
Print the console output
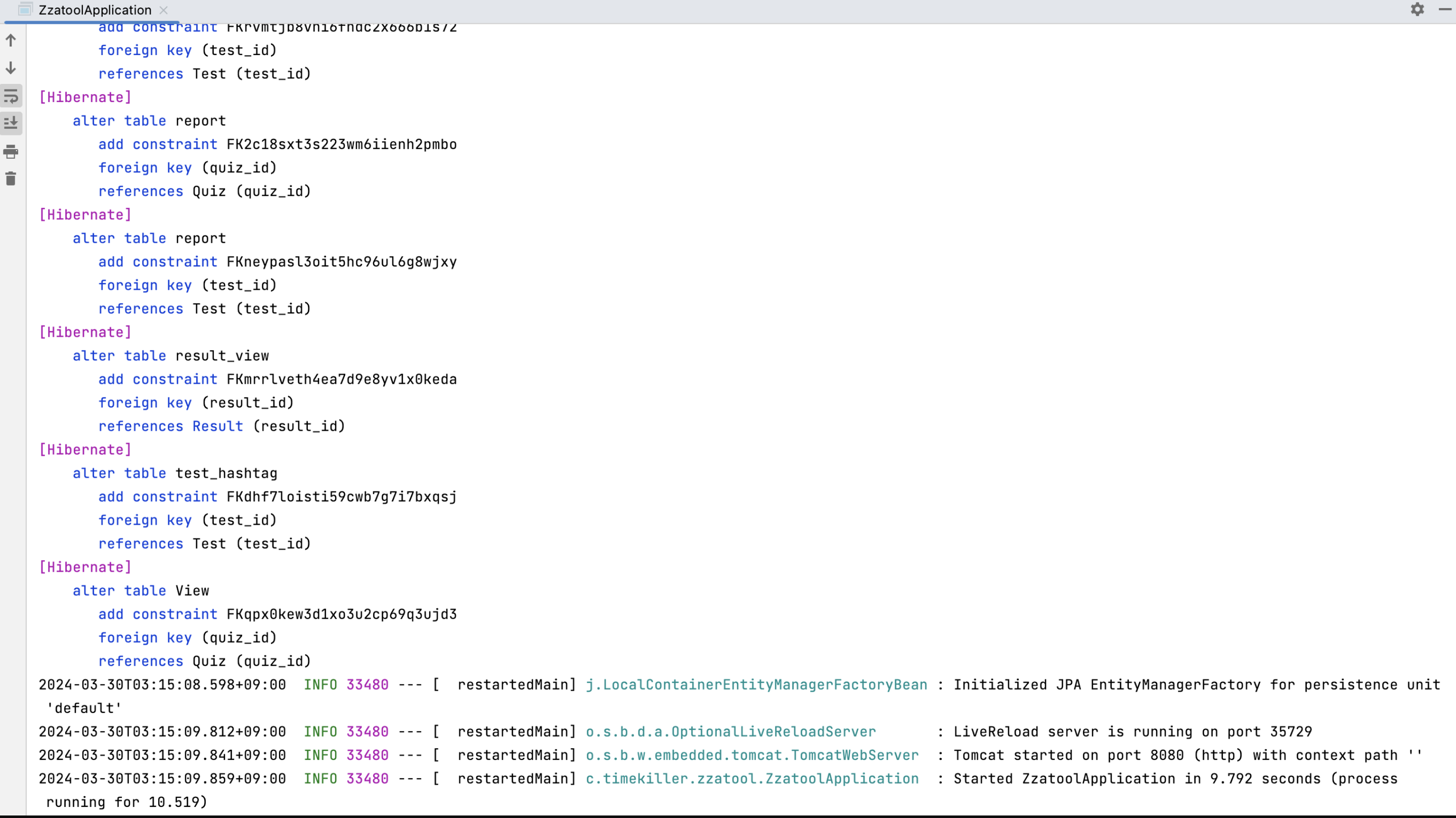tap(11, 152)
